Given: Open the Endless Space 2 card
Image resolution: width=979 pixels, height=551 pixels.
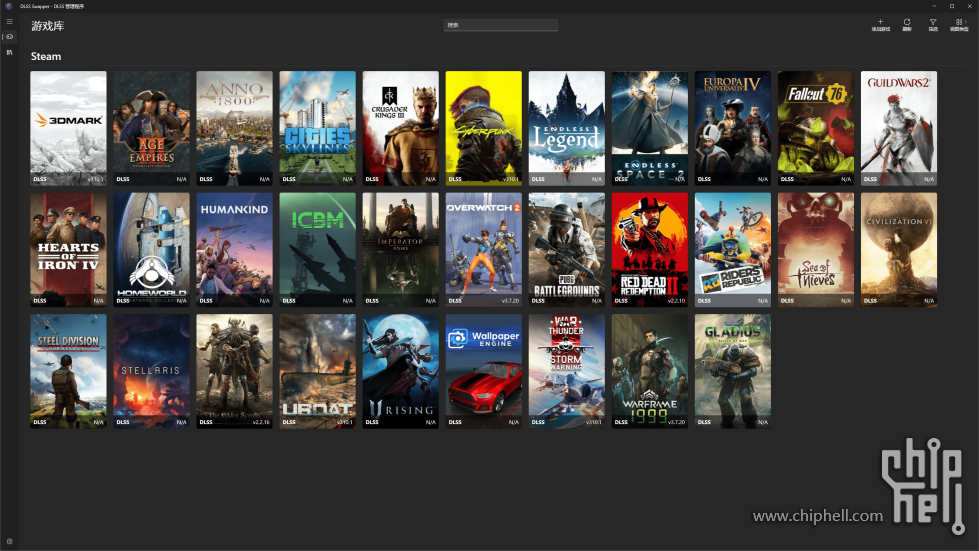Looking at the screenshot, I should coord(649,128).
